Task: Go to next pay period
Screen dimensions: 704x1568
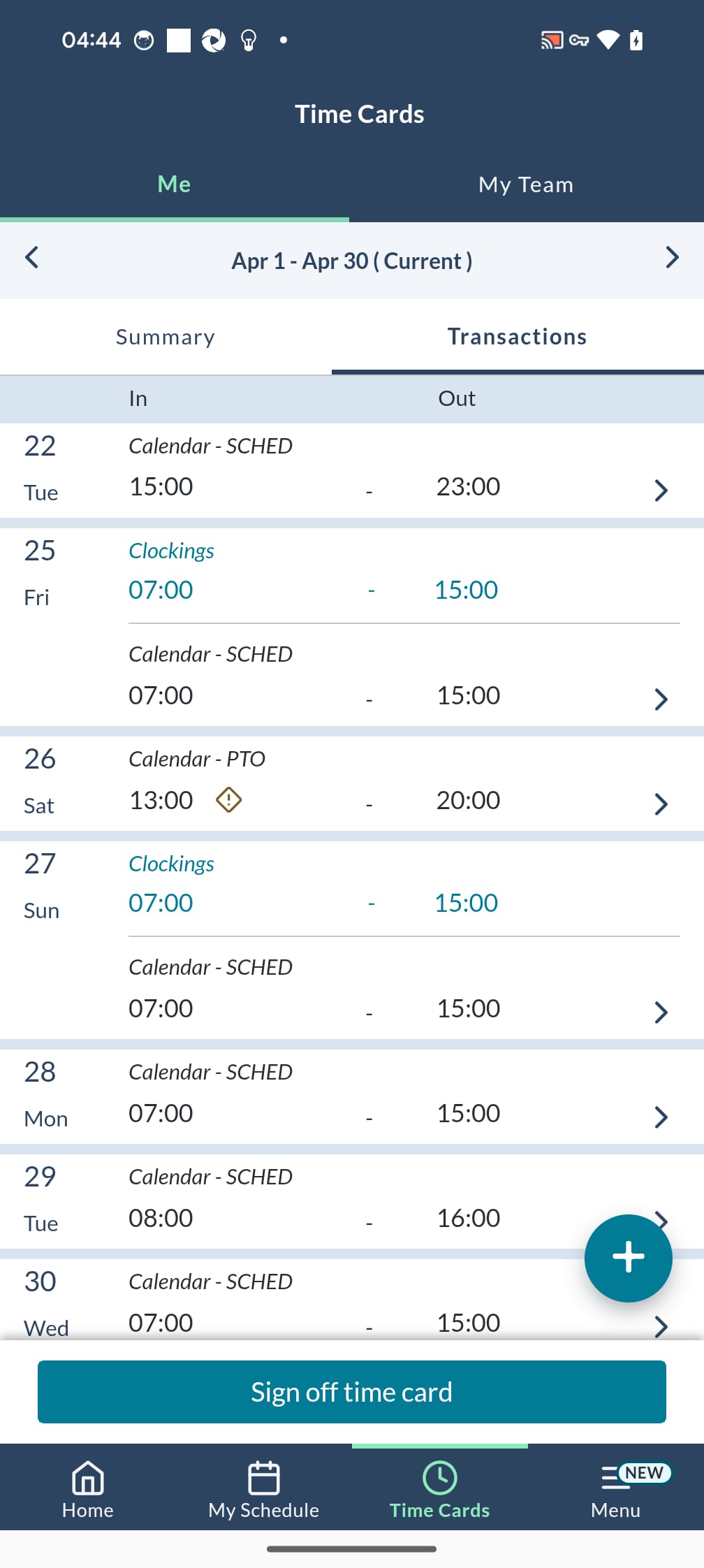Action: 672,258
